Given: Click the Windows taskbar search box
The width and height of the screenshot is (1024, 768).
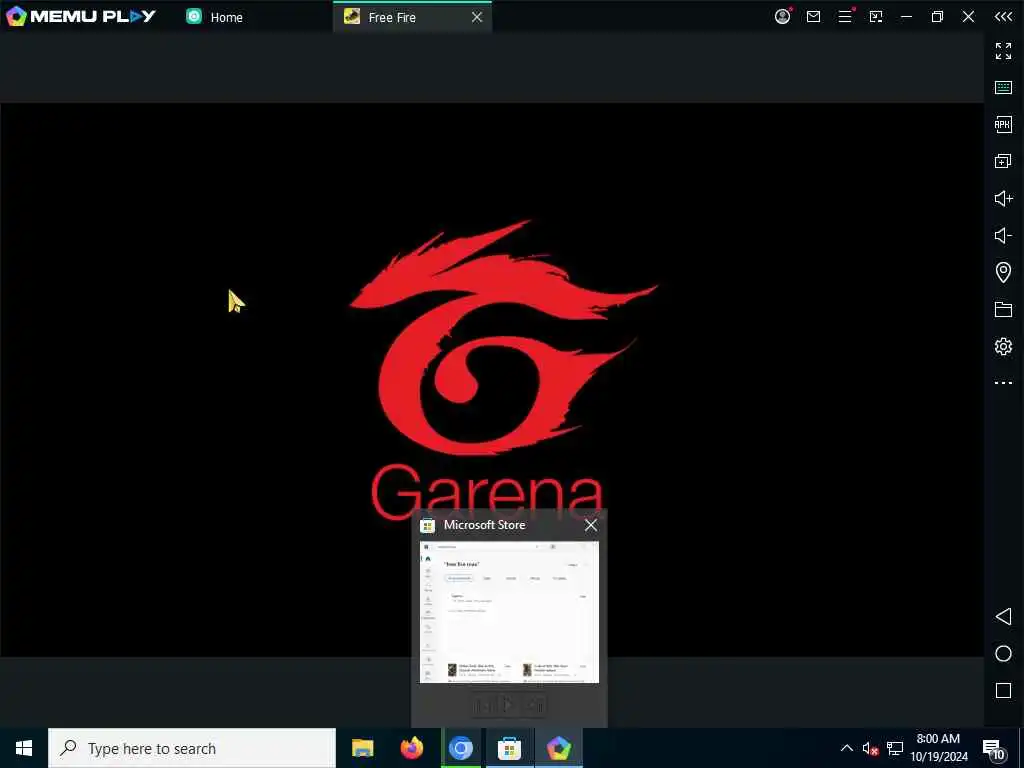Looking at the screenshot, I should 192,748.
